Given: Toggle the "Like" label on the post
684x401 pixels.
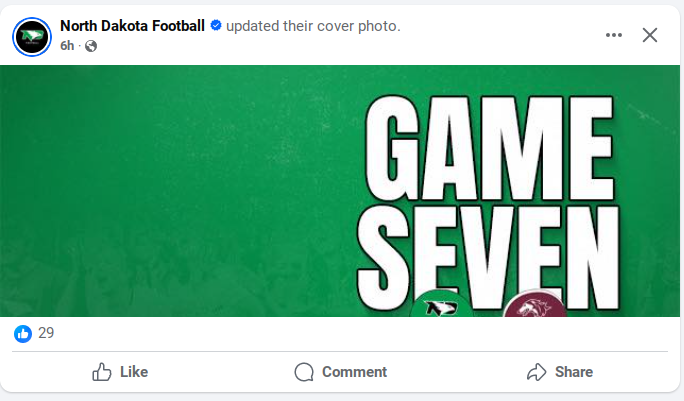Looking at the screenshot, I should [134, 372].
